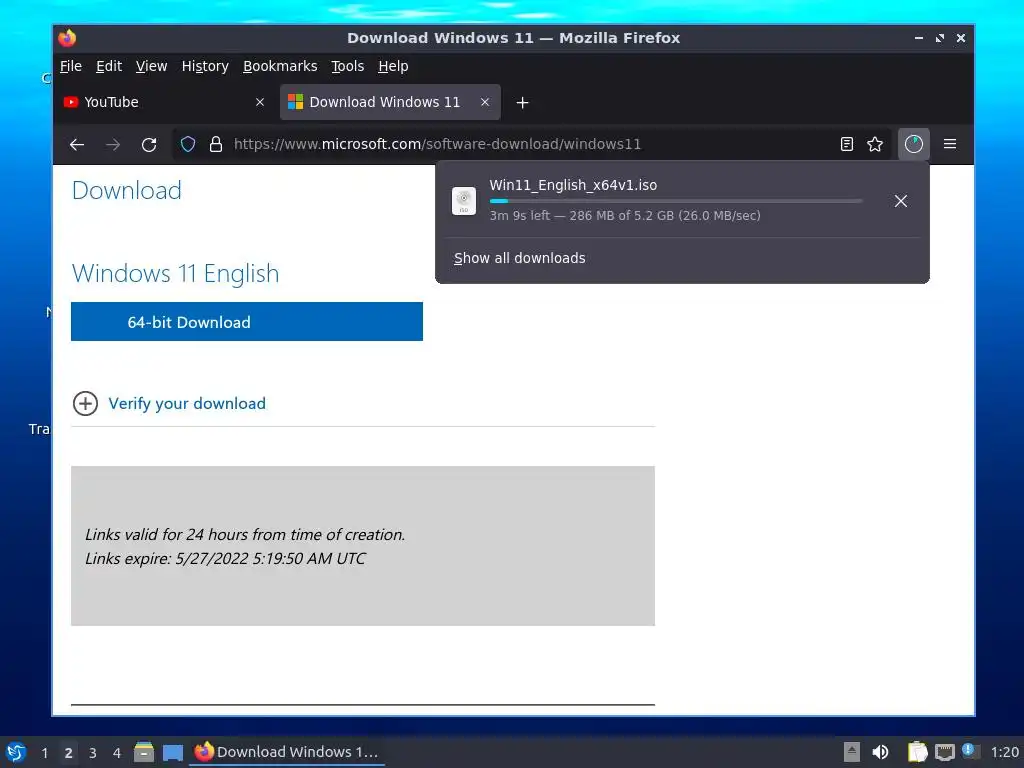This screenshot has width=1024, height=768.
Task: Click the Verify your download link text
Action: pos(187,404)
